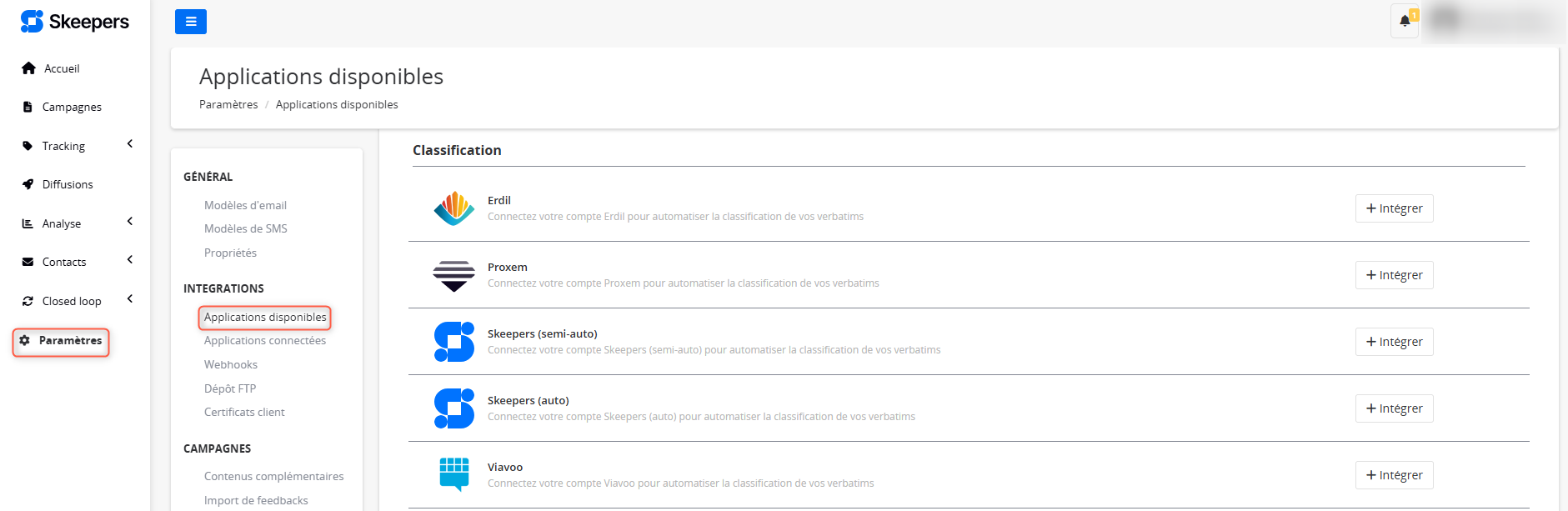1568x511 pixels.
Task: Click the GÉNÉRAL section heading
Action: 208,177
